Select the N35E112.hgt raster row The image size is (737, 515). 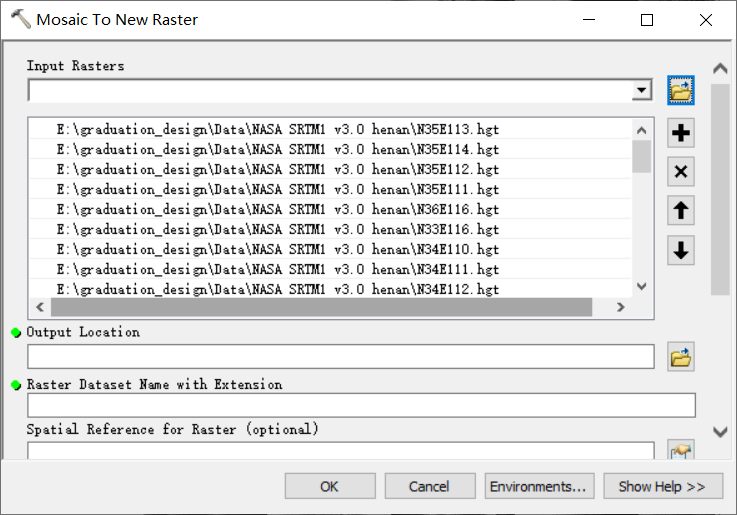(x=330, y=169)
